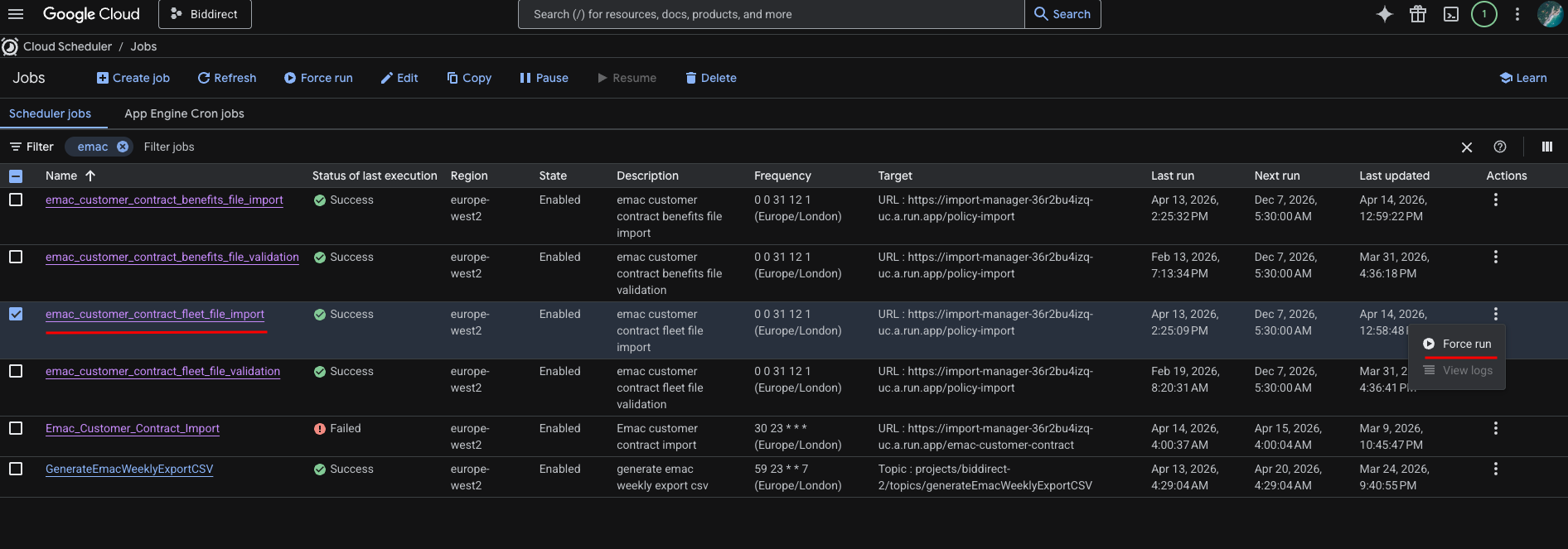Open the user account avatar
Screen dimensions: 1568x549
pyautogui.click(x=1550, y=14)
